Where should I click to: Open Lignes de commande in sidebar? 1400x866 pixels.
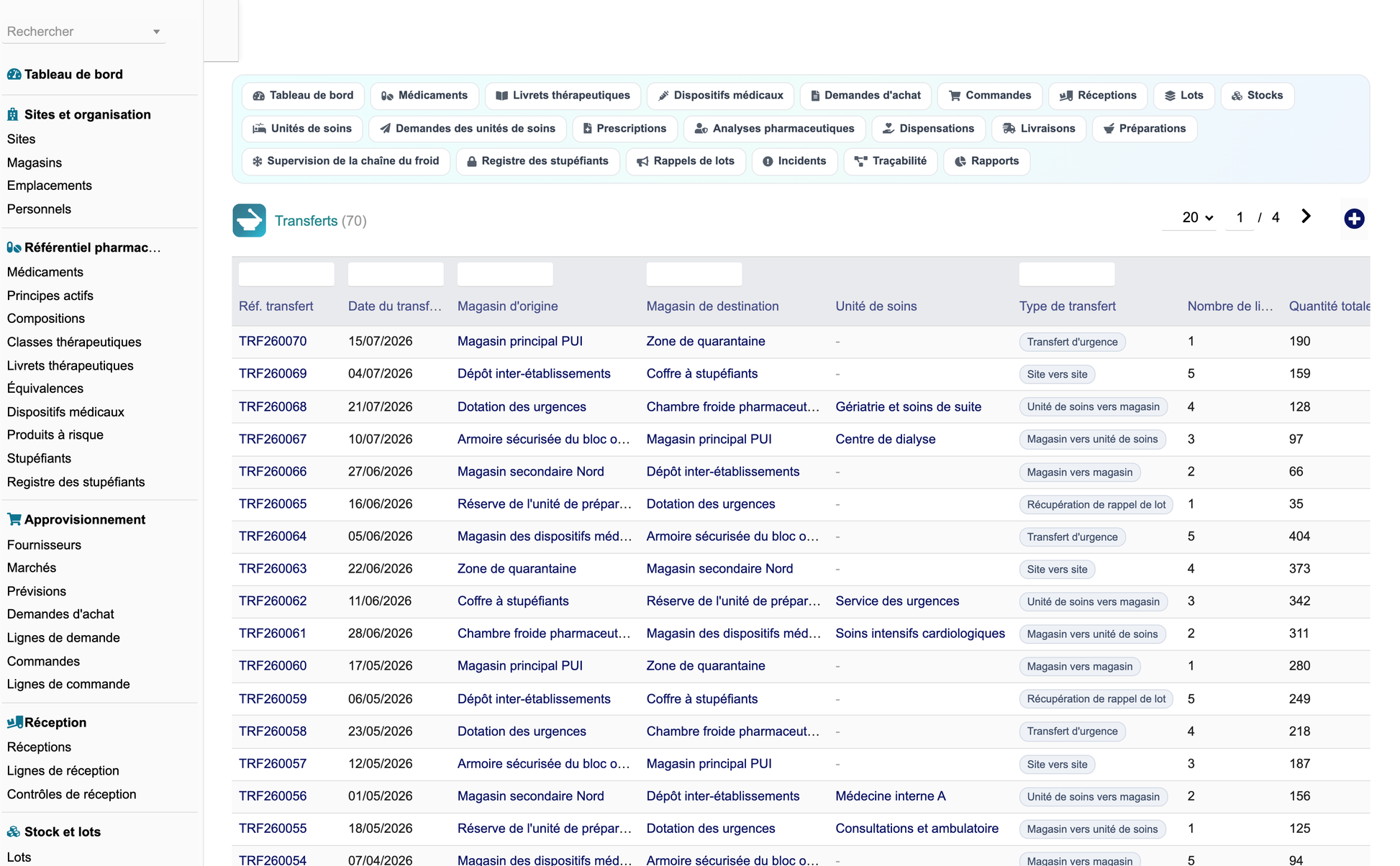(68, 684)
